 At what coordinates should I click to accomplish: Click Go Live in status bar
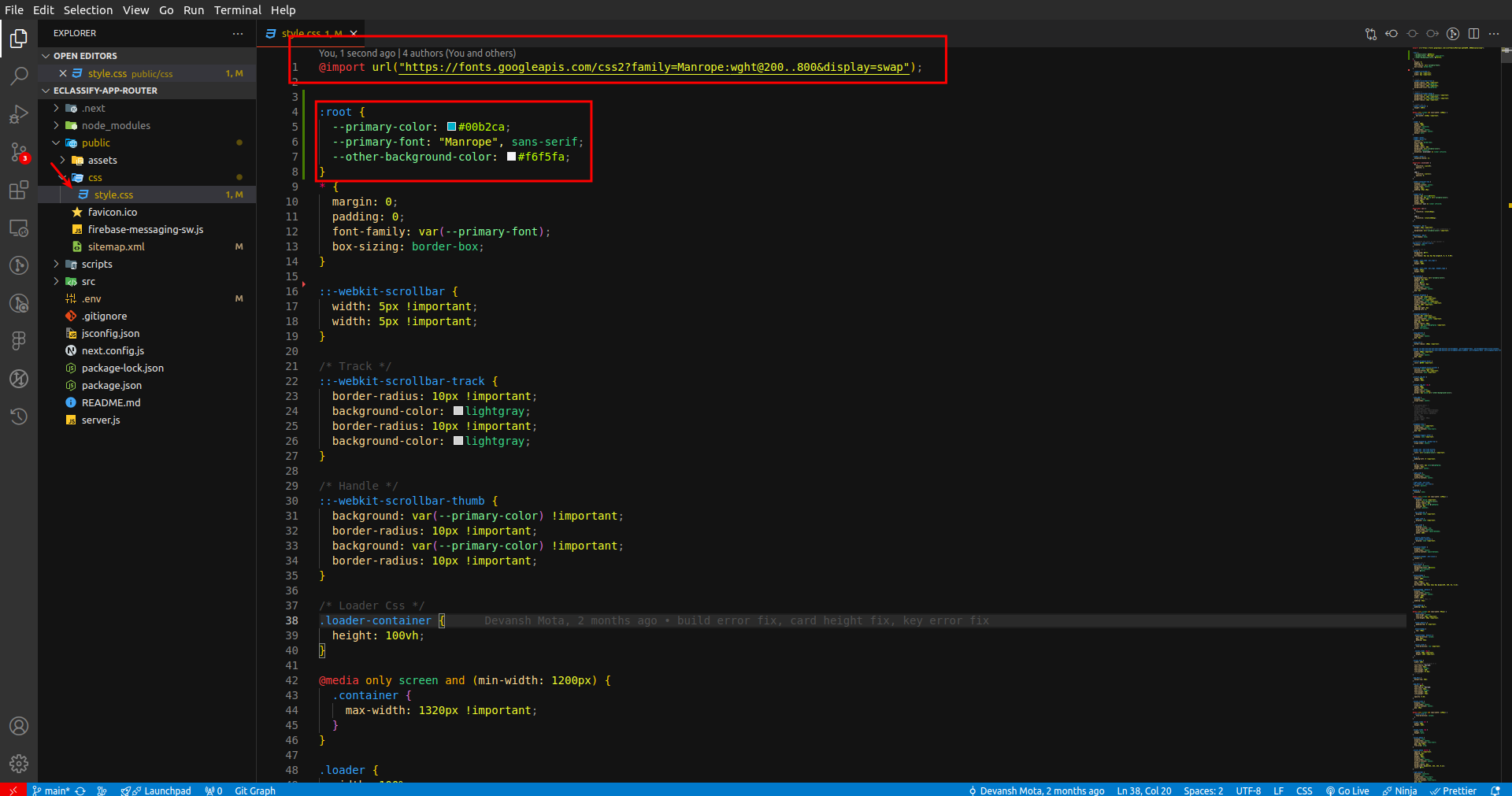click(1347, 790)
